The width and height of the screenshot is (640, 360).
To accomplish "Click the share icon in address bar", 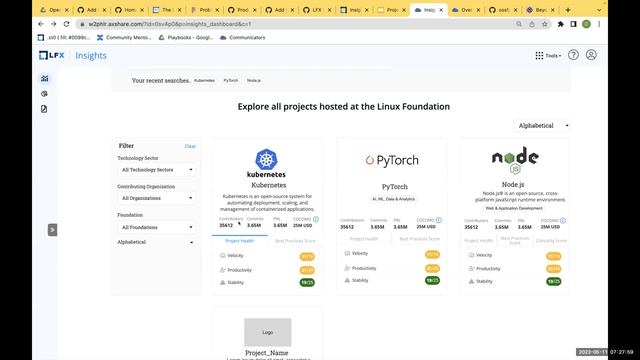I will (532, 24).
